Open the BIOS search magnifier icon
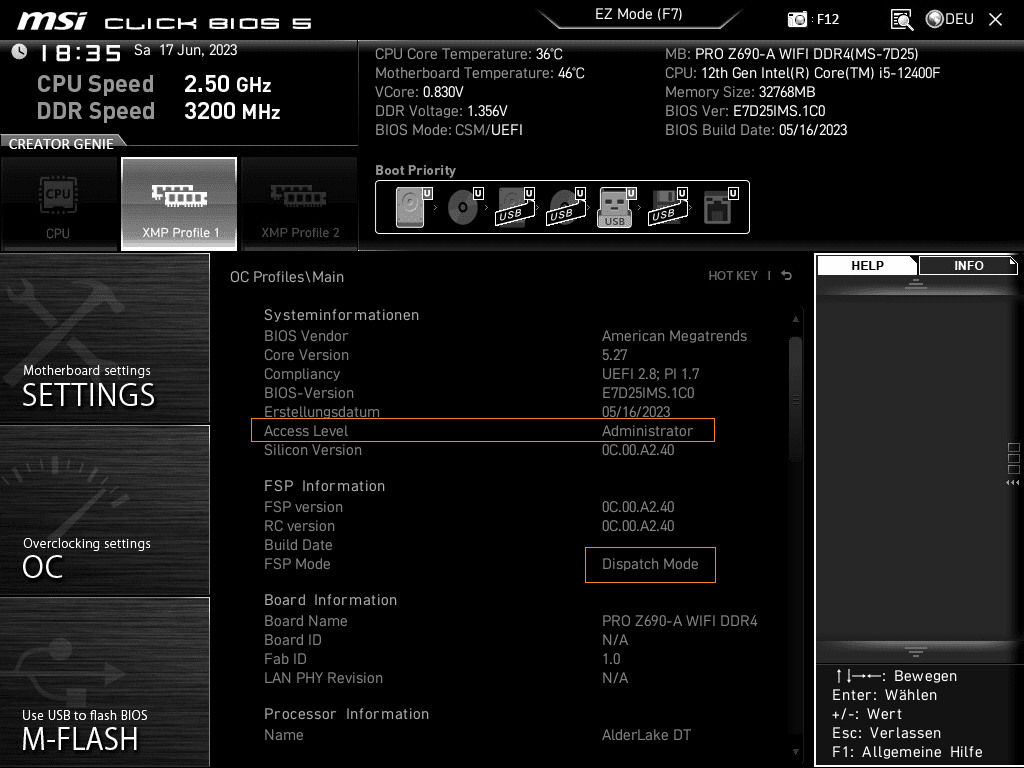The height and width of the screenshot is (768, 1024). click(x=901, y=20)
